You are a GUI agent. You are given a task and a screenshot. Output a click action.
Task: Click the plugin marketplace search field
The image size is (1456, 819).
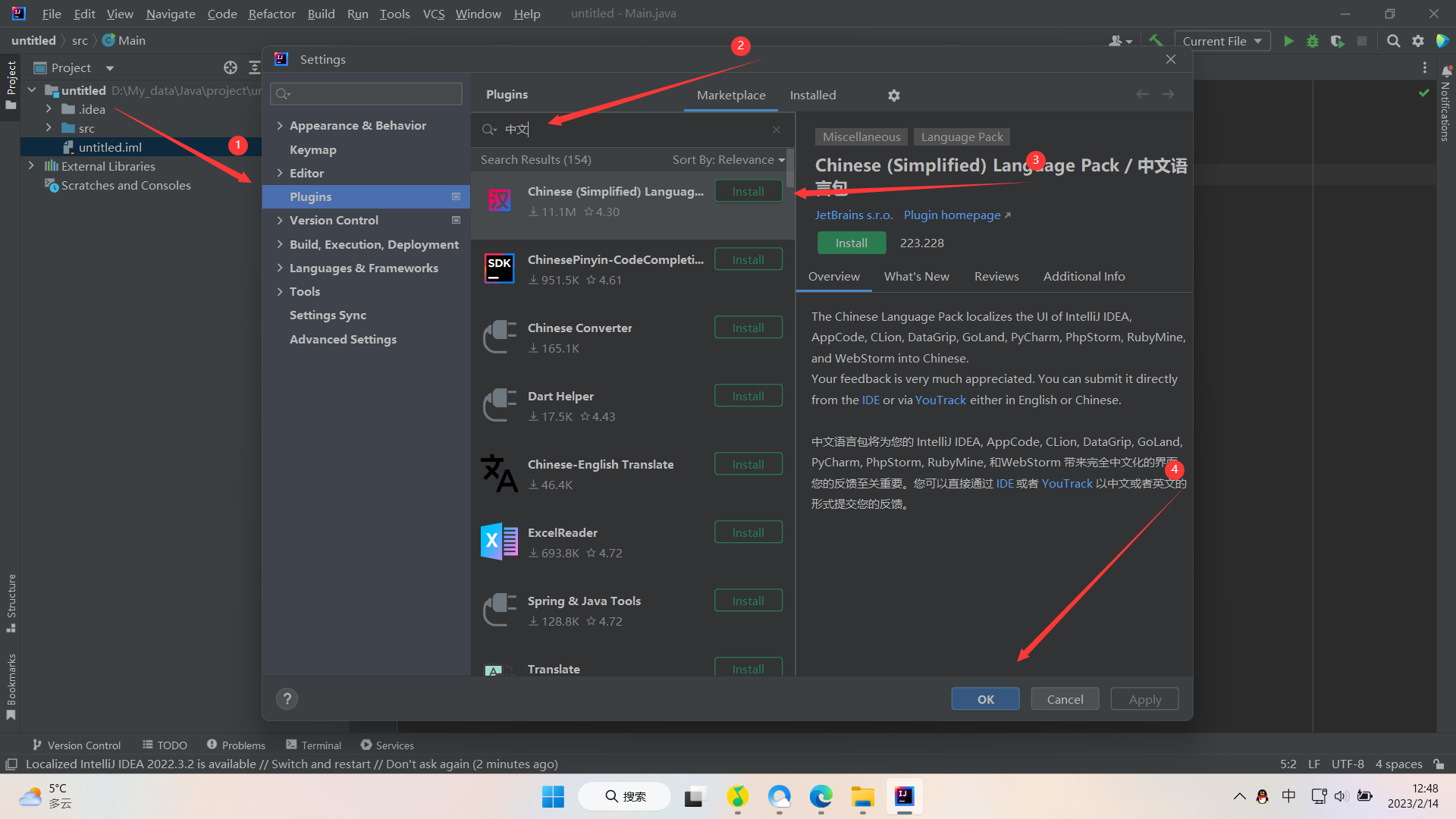point(632,130)
